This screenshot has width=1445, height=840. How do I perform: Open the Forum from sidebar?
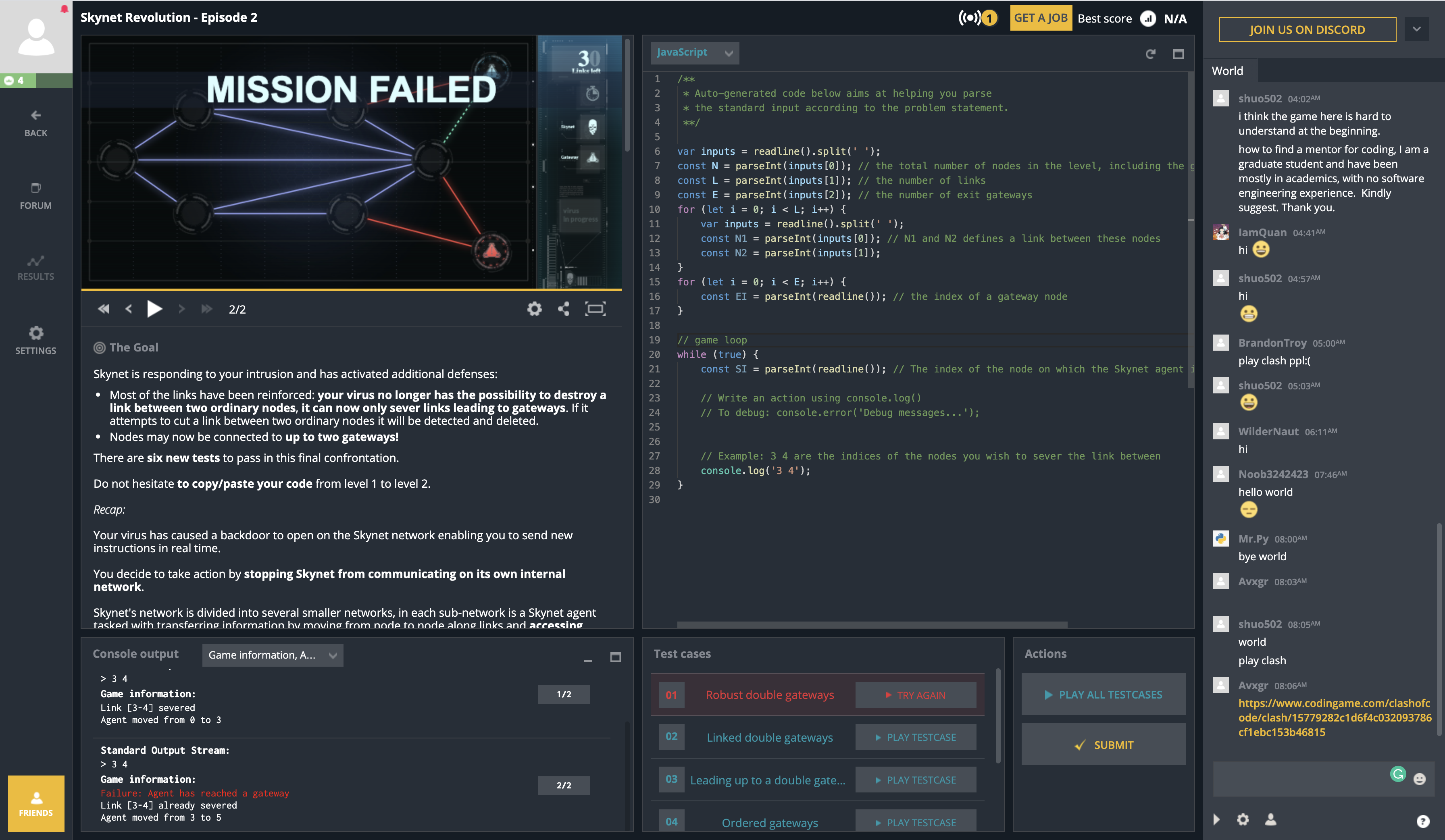(x=35, y=195)
